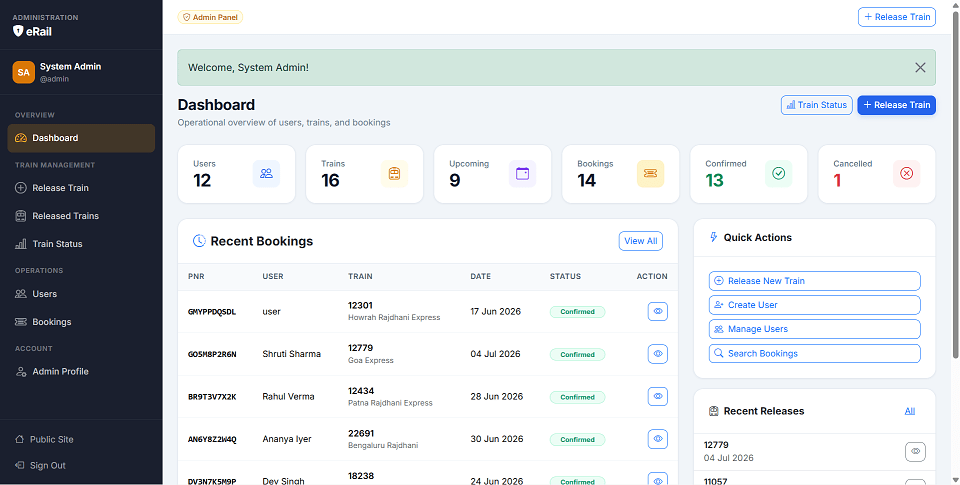Click the Trains count card
Viewport: 960px width, 485px height.
pyautogui.click(x=364, y=174)
